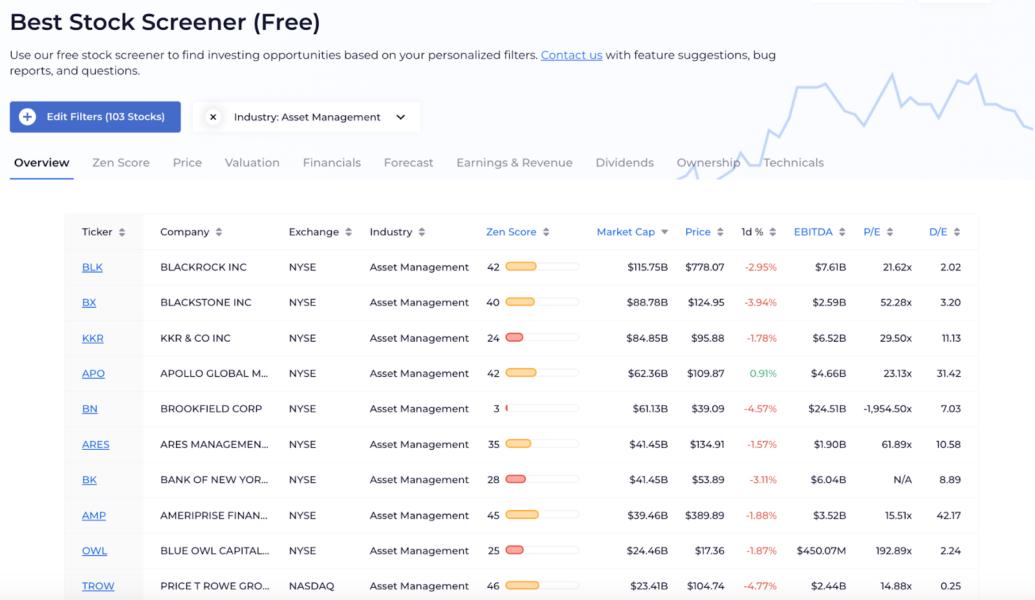
Task: Open Edit Filters (103 Stocks)
Action: click(x=95, y=117)
